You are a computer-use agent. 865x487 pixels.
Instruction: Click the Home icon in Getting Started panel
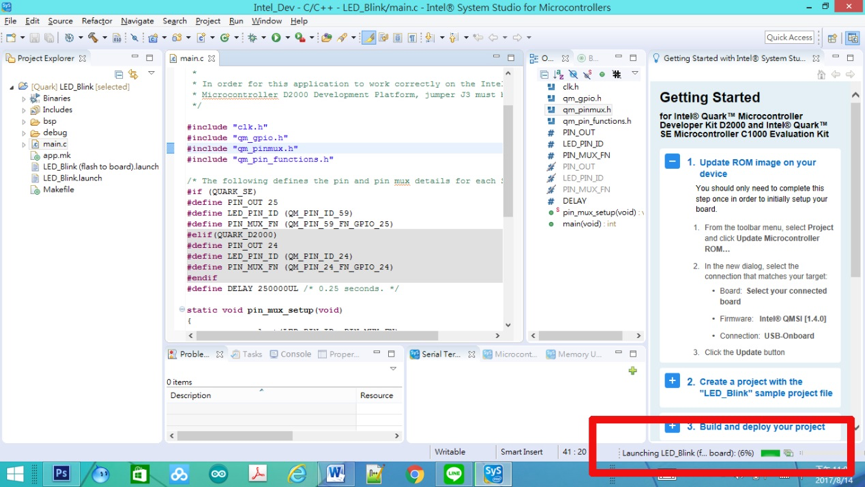[821, 74]
